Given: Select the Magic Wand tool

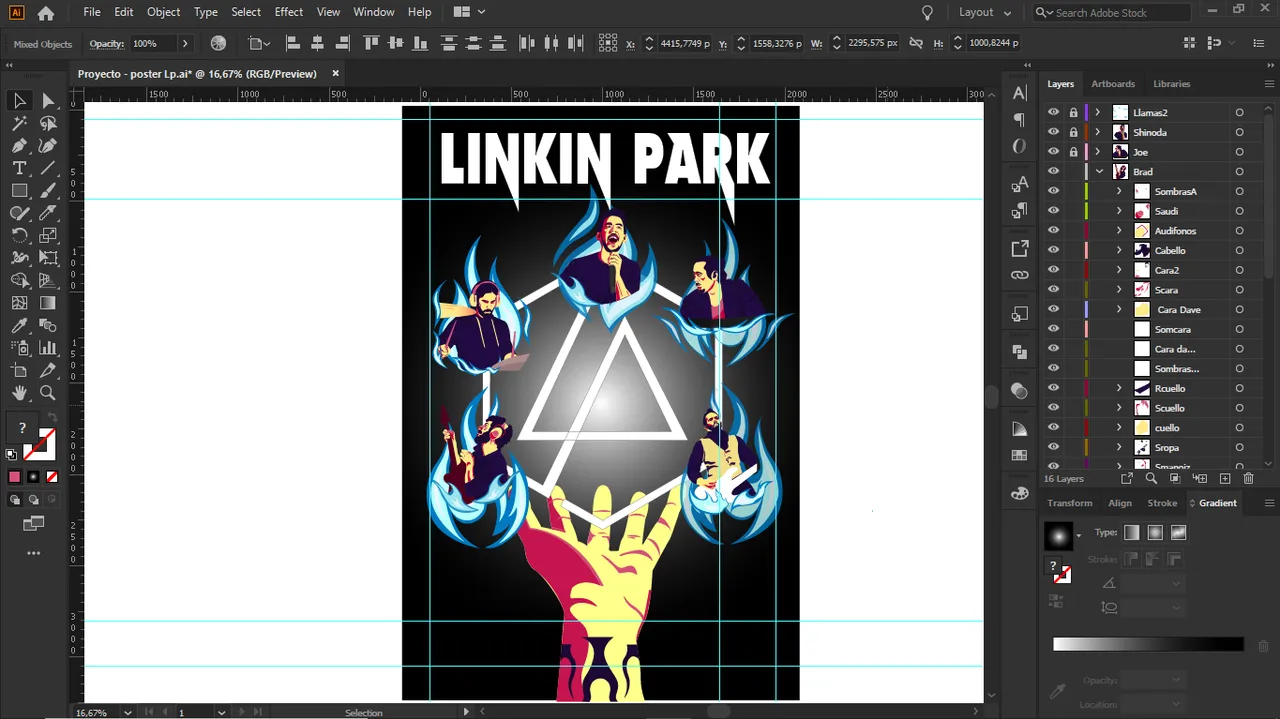Looking at the screenshot, I should 19,124.
